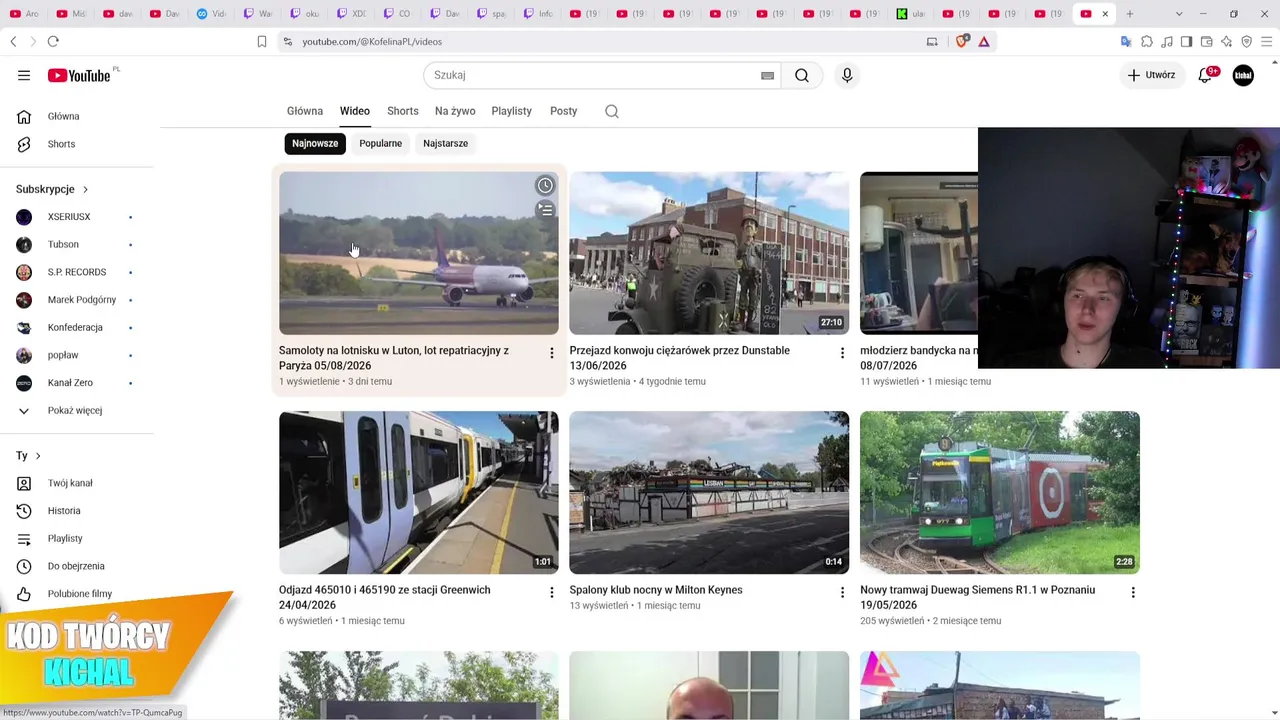
Task: Click the browser address bar URL
Action: [372, 41]
